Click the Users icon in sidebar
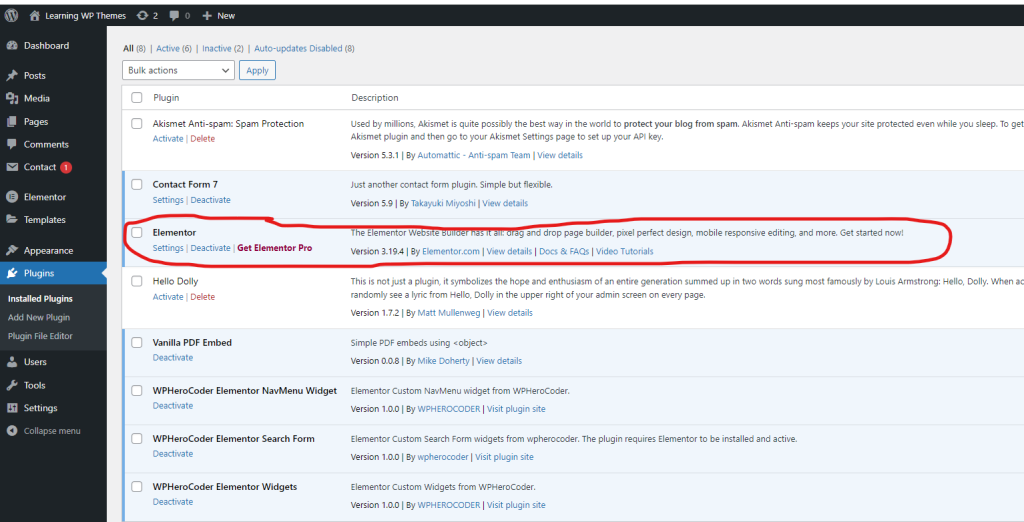This screenshot has width=1024, height=522. point(12,362)
